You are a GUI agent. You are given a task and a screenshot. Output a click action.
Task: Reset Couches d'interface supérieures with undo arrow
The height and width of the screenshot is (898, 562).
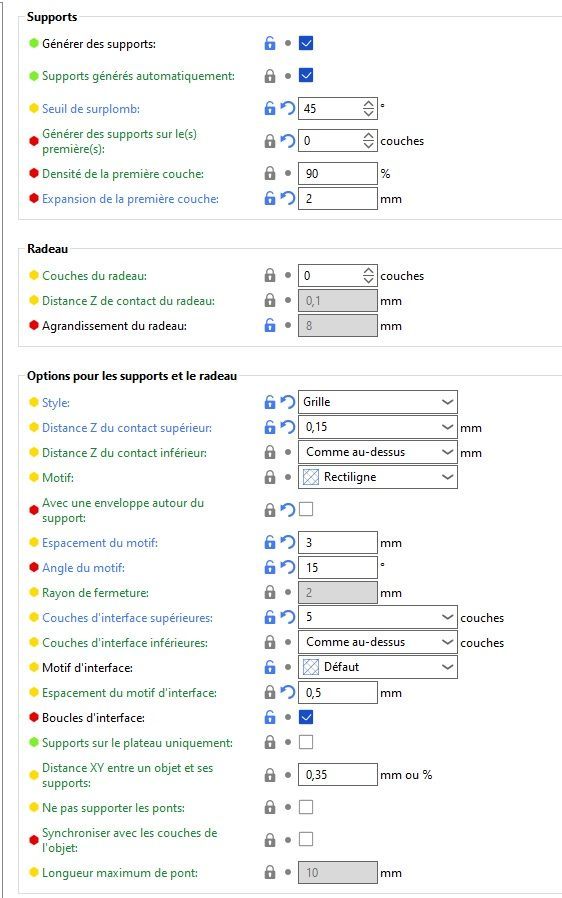[x=288, y=618]
